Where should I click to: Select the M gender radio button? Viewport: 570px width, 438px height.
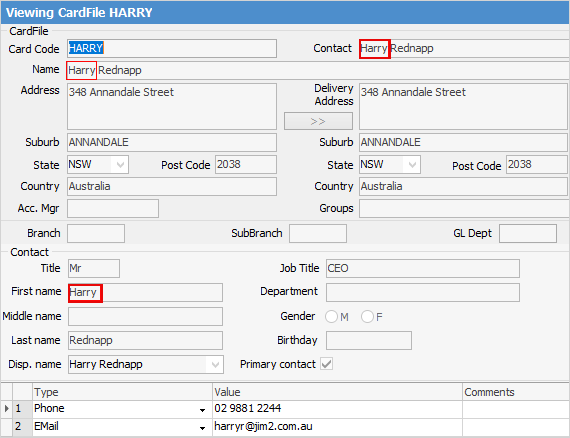[x=331, y=317]
